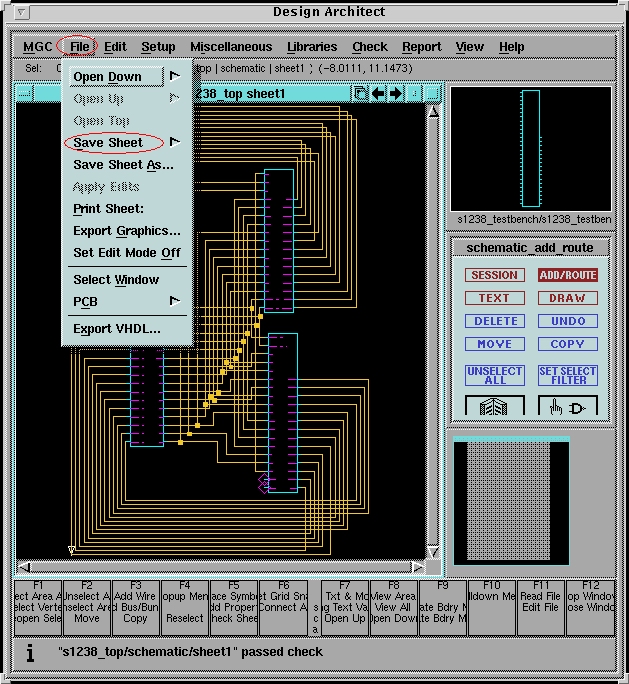
Task: Click the sheet window's maximize square icon
Action: coord(433,94)
